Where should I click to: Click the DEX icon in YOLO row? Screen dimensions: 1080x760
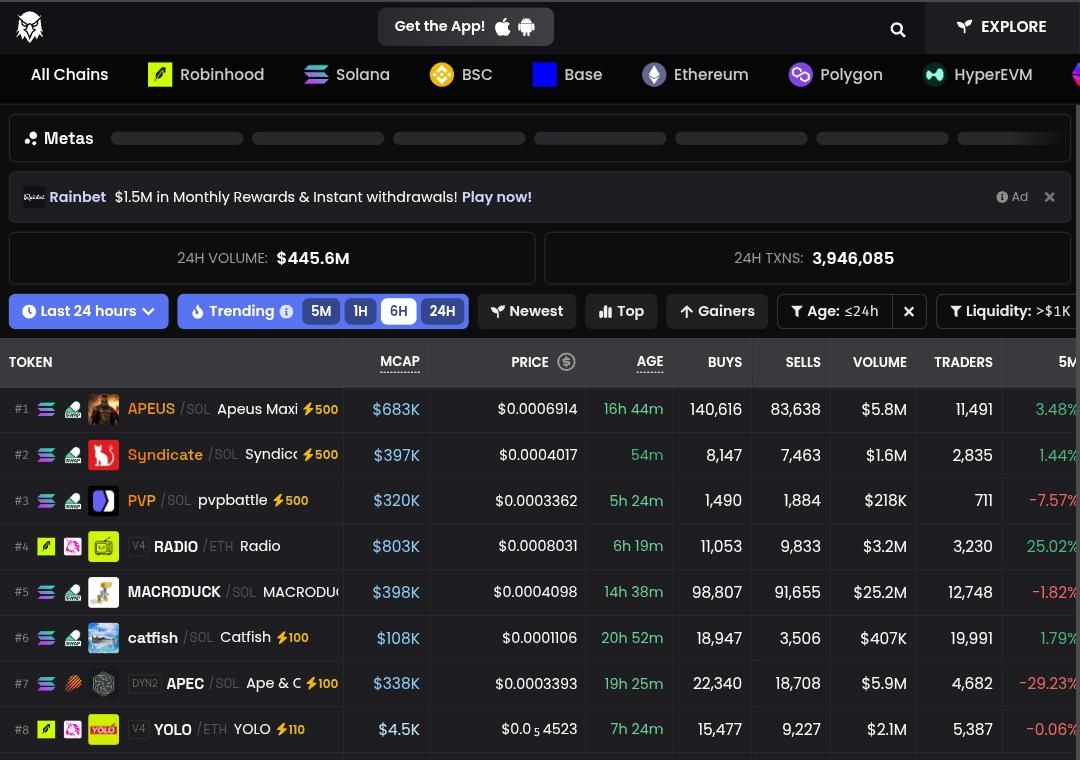73,729
